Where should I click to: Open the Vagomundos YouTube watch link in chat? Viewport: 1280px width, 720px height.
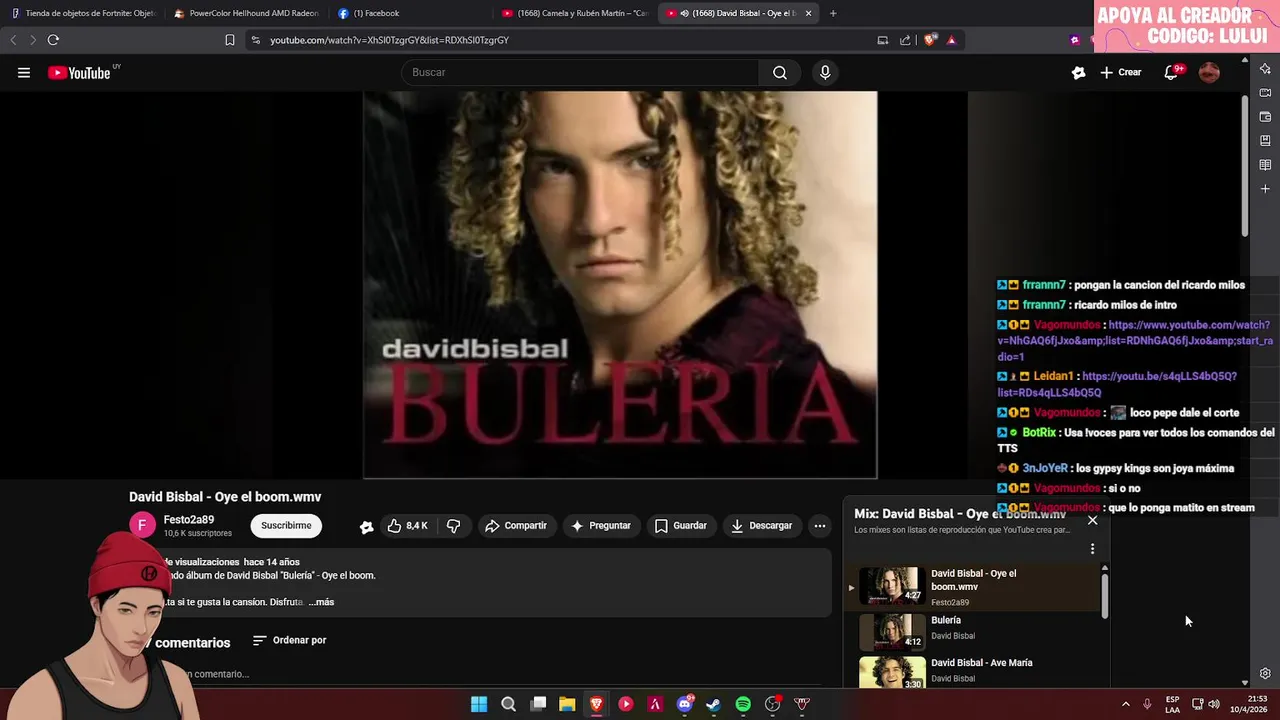(x=1135, y=341)
